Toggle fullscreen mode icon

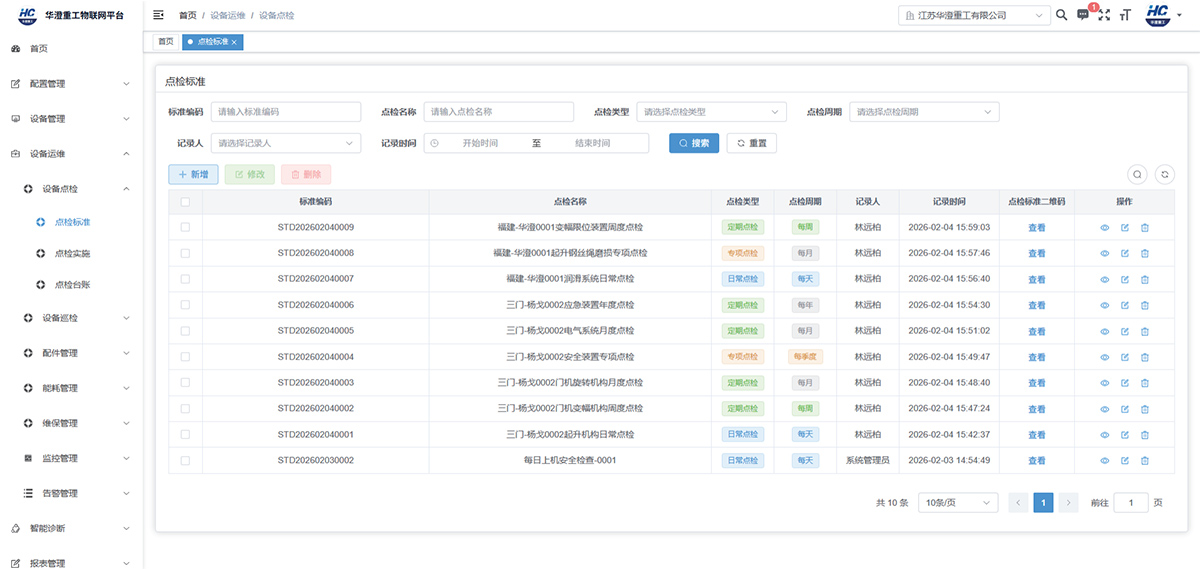tap(1105, 15)
